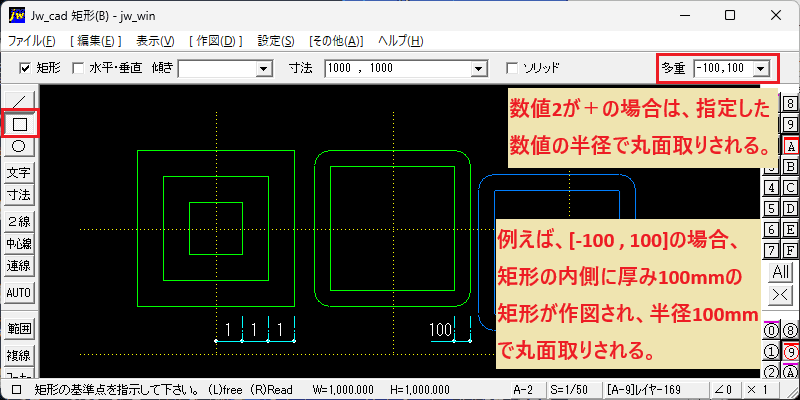This screenshot has width=800, height=400.
Task: Enable the ソリッド checkbox
Action: (511, 68)
